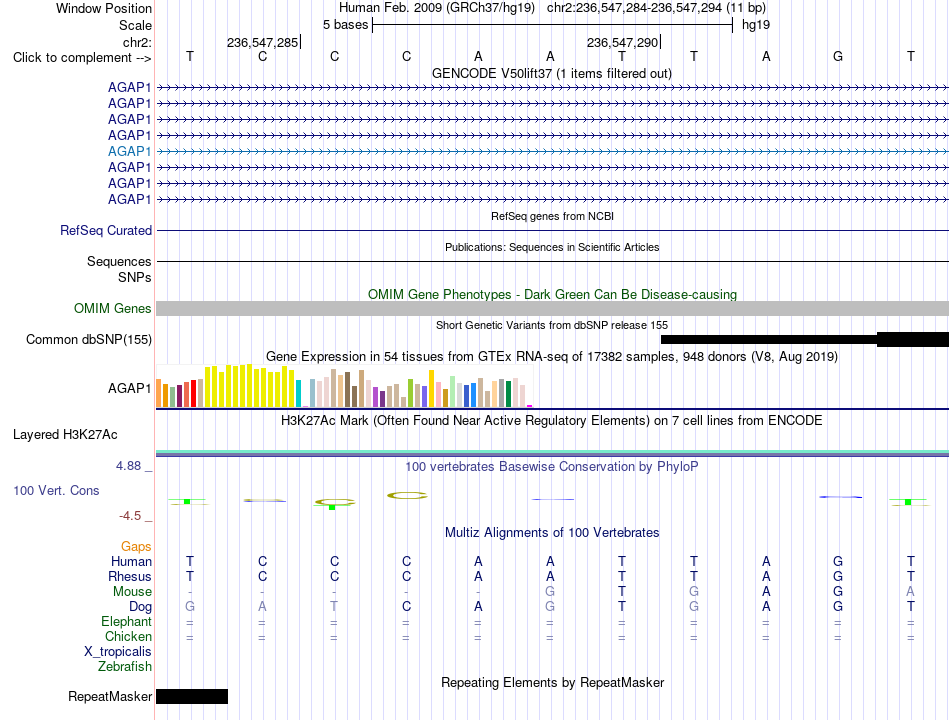This screenshot has width=950, height=720.
Task: Click the chr2: base position label
Action: click(x=137, y=42)
